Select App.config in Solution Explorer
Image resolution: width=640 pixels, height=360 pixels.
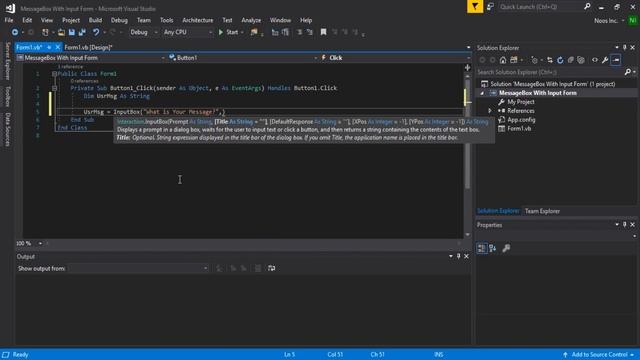pos(521,120)
